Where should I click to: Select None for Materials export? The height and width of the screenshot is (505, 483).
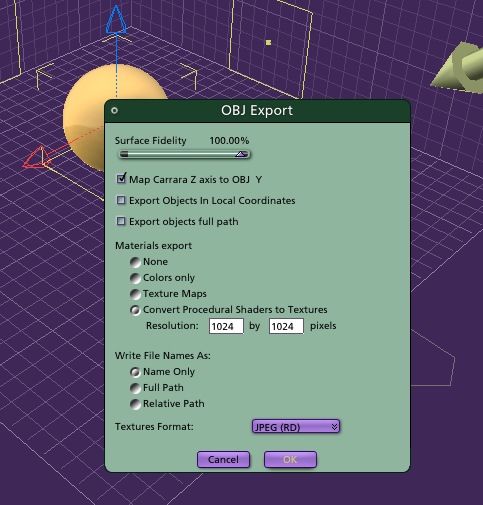(x=135, y=262)
